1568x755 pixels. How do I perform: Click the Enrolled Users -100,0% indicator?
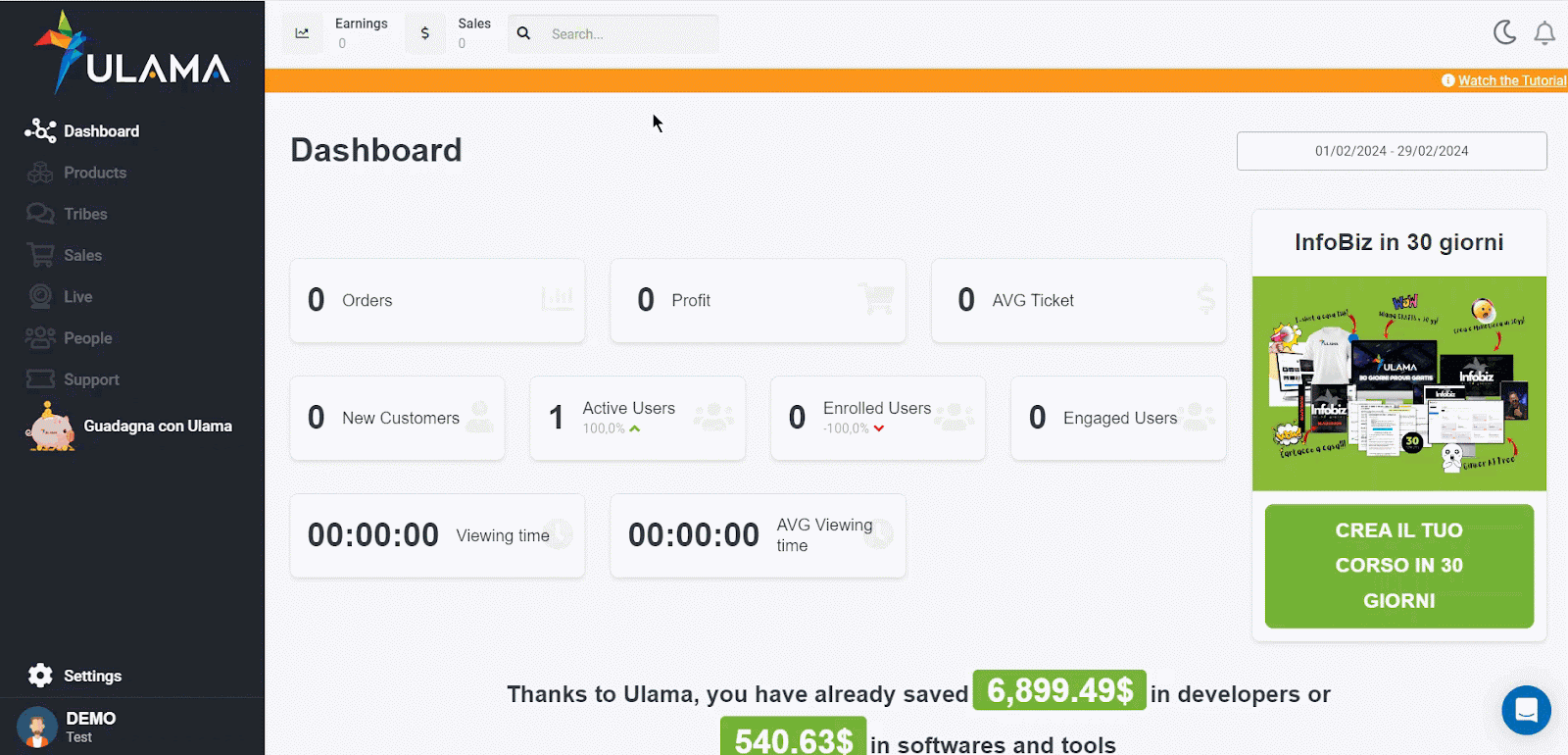tap(854, 428)
